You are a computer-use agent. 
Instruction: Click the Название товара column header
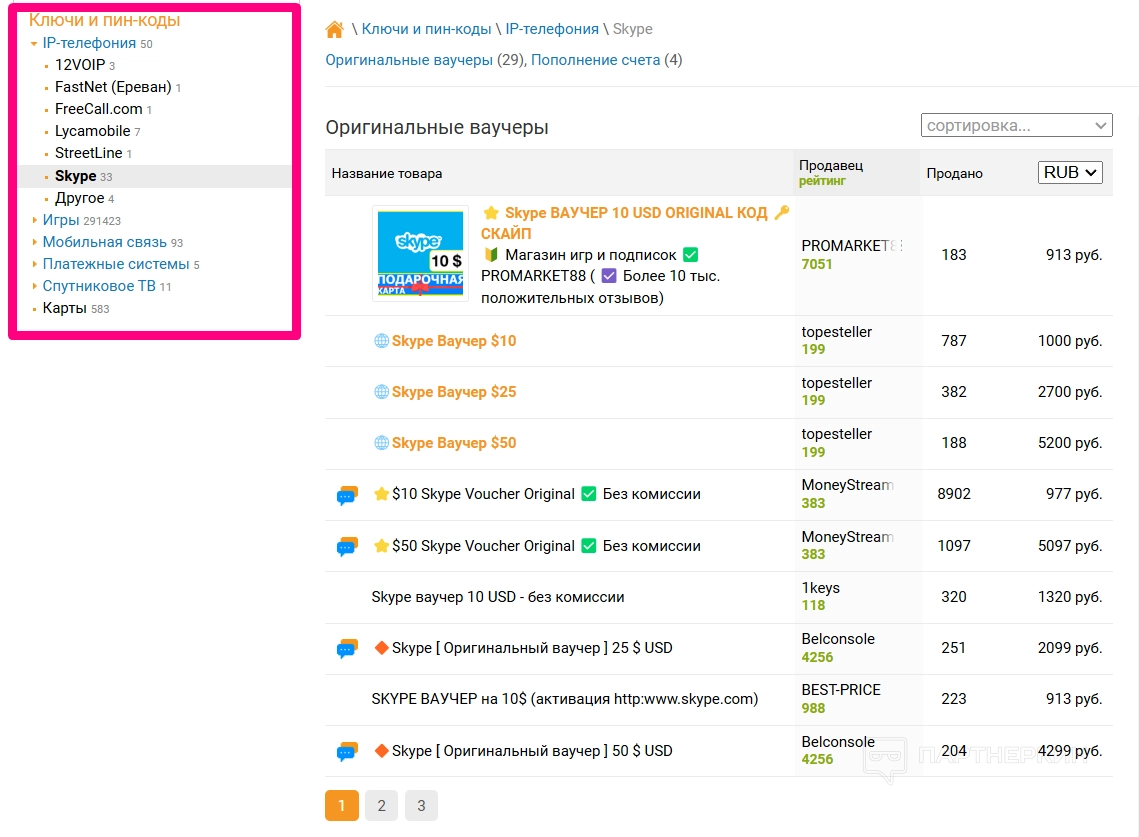coord(386,174)
